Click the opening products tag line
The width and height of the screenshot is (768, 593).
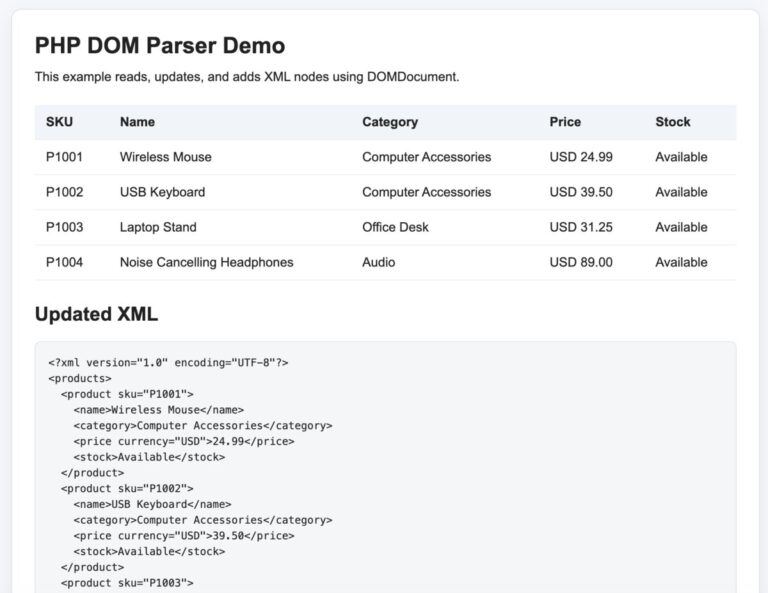(79, 379)
